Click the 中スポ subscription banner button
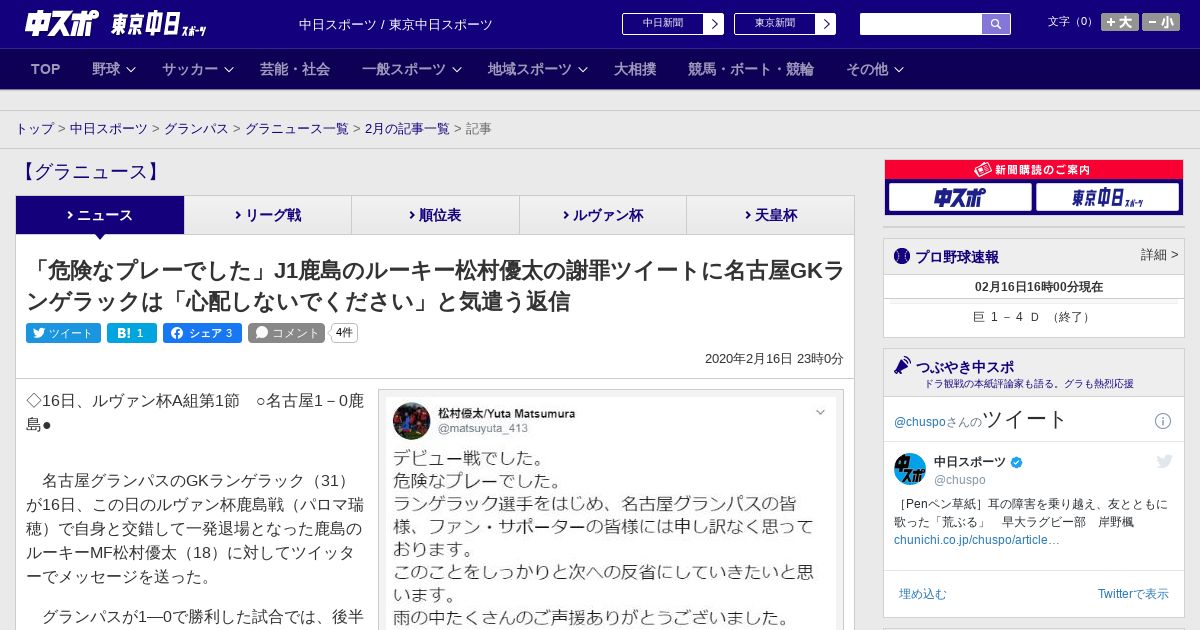The image size is (1200, 630). click(960, 197)
